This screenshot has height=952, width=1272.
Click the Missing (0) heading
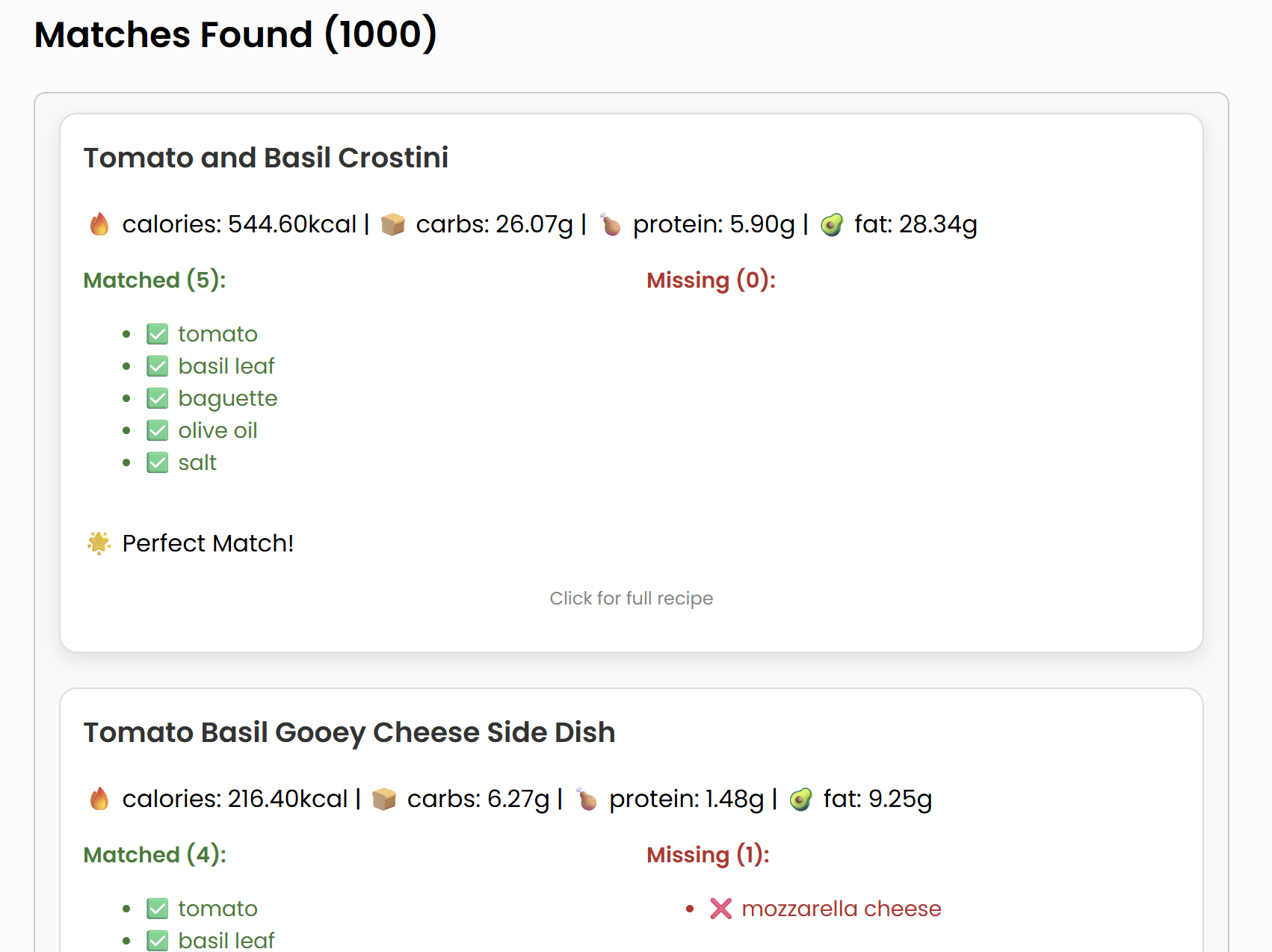[x=711, y=280]
